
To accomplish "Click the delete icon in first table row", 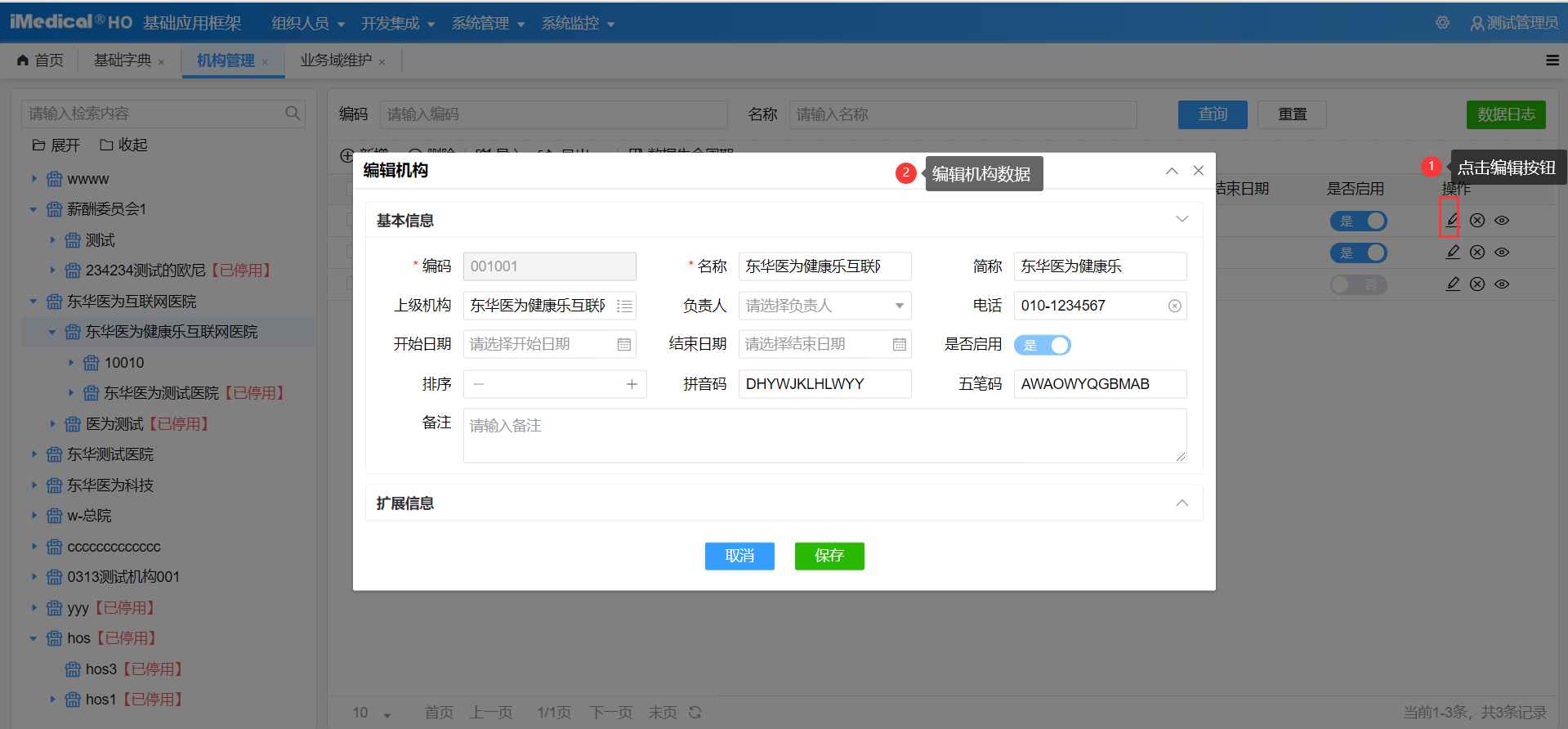I will tap(1477, 220).
